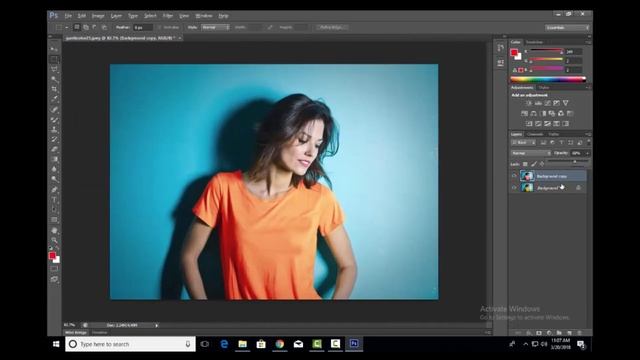The width and height of the screenshot is (640, 360).
Task: Open Microsoft Edge from taskbar
Action: tap(224, 344)
